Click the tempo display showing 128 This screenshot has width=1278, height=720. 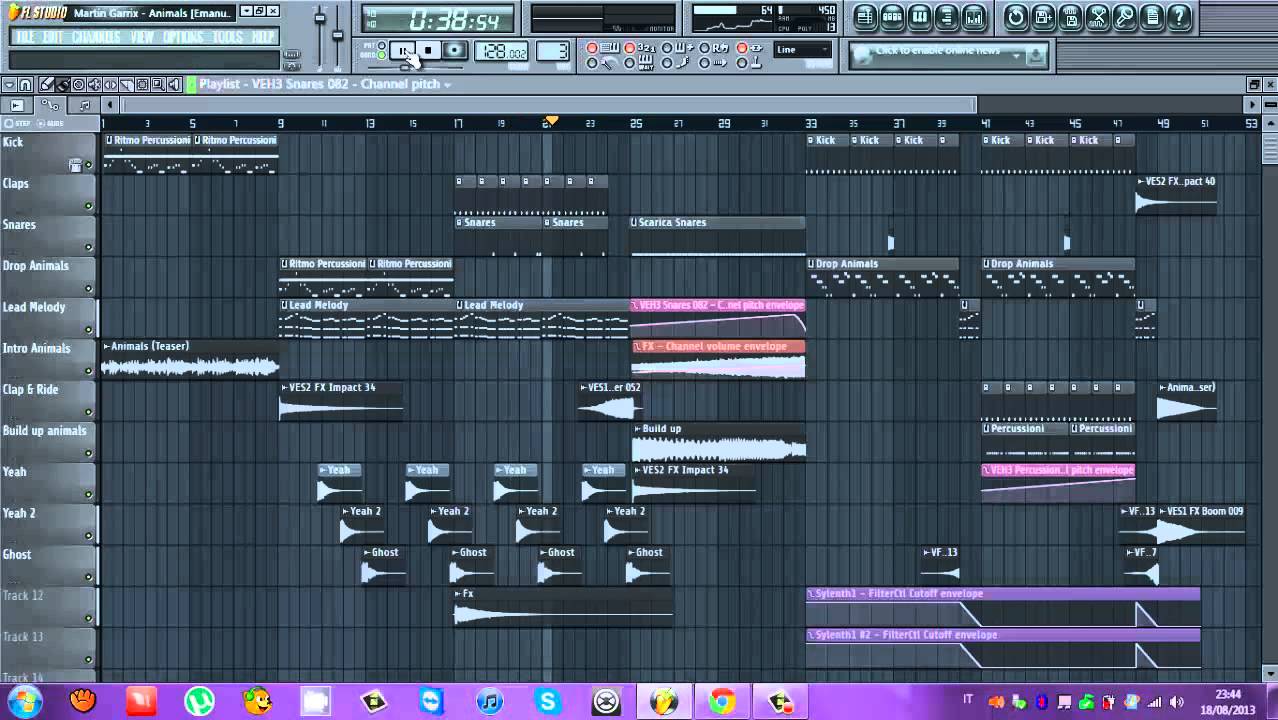tap(502, 52)
